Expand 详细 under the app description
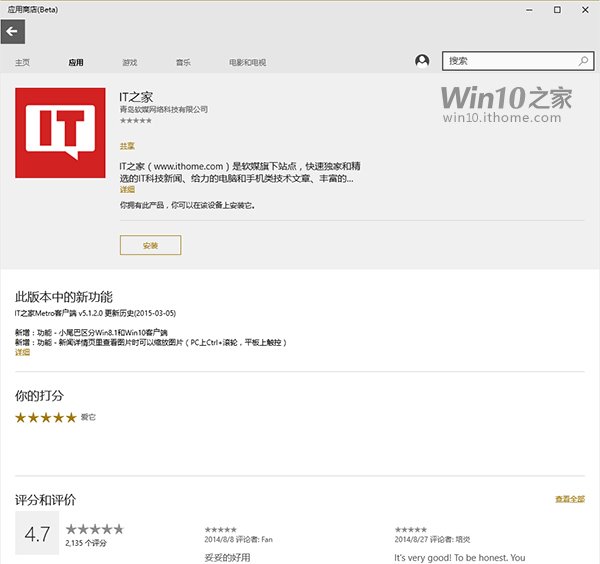Image resolution: width=600 pixels, height=564 pixels. (126, 189)
